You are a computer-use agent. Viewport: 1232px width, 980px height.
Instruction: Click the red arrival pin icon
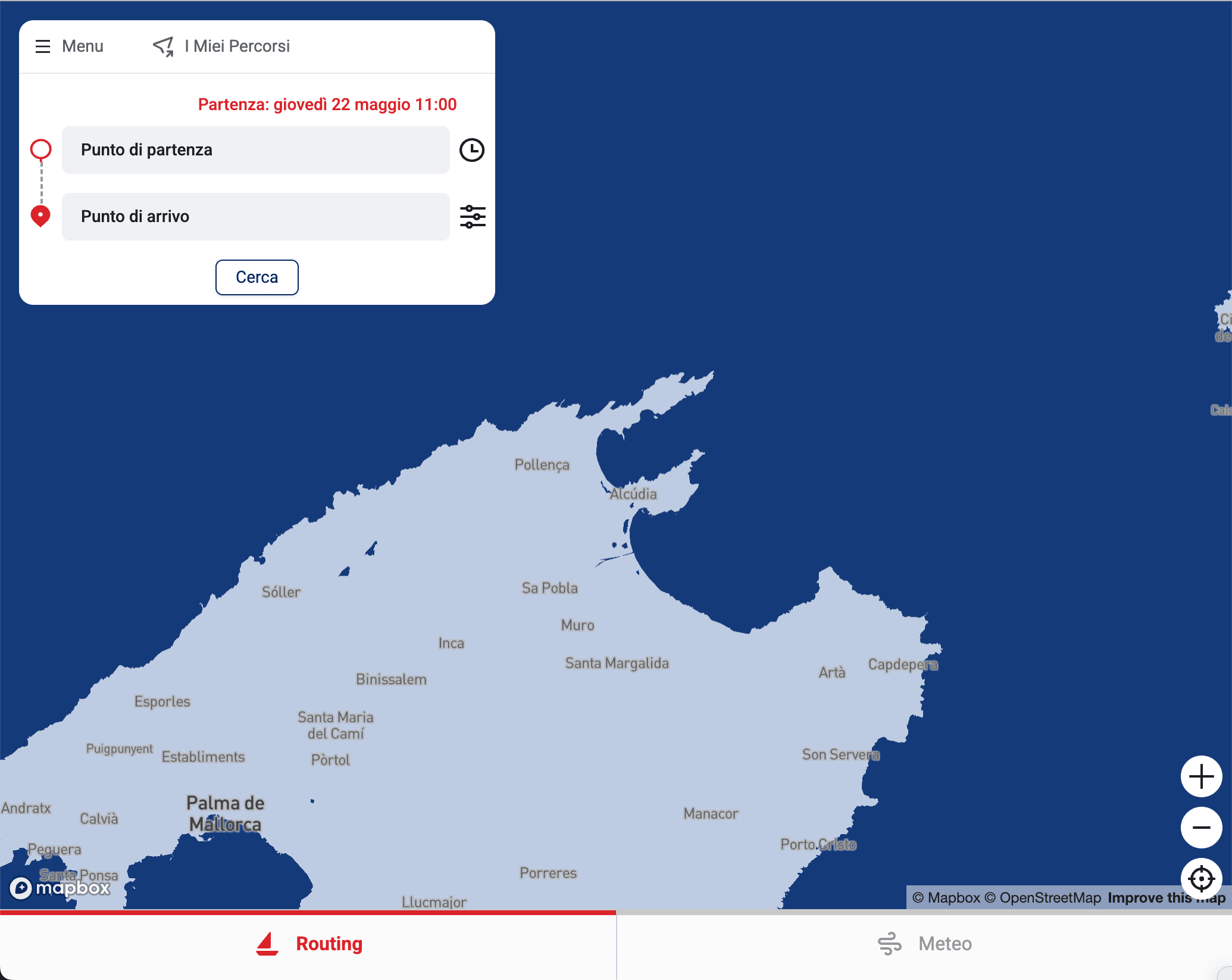40,216
